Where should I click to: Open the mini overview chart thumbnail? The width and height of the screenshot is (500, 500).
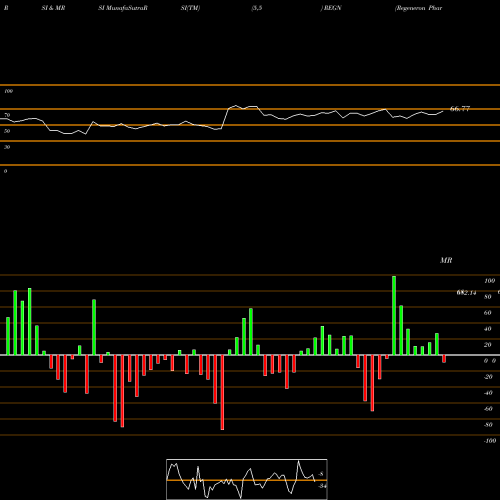click(x=247, y=479)
